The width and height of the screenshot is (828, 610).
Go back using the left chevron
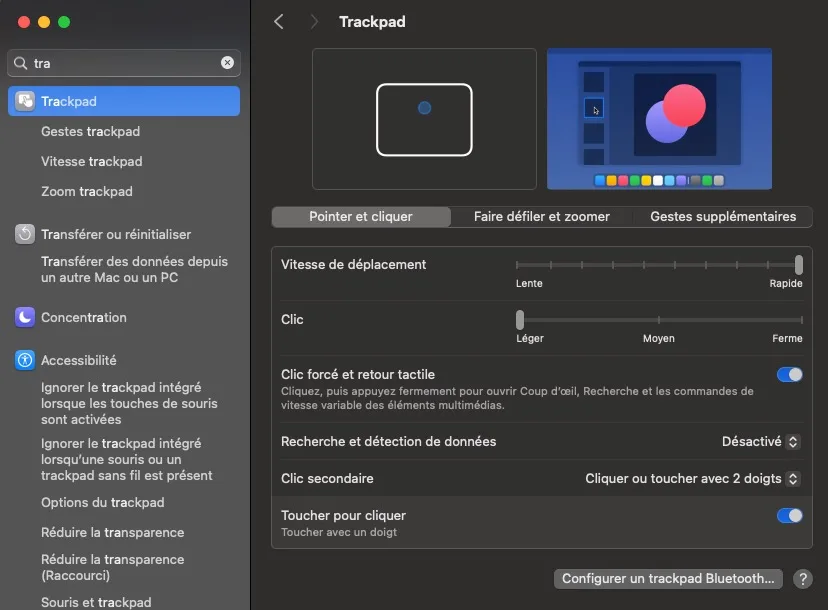(x=279, y=22)
